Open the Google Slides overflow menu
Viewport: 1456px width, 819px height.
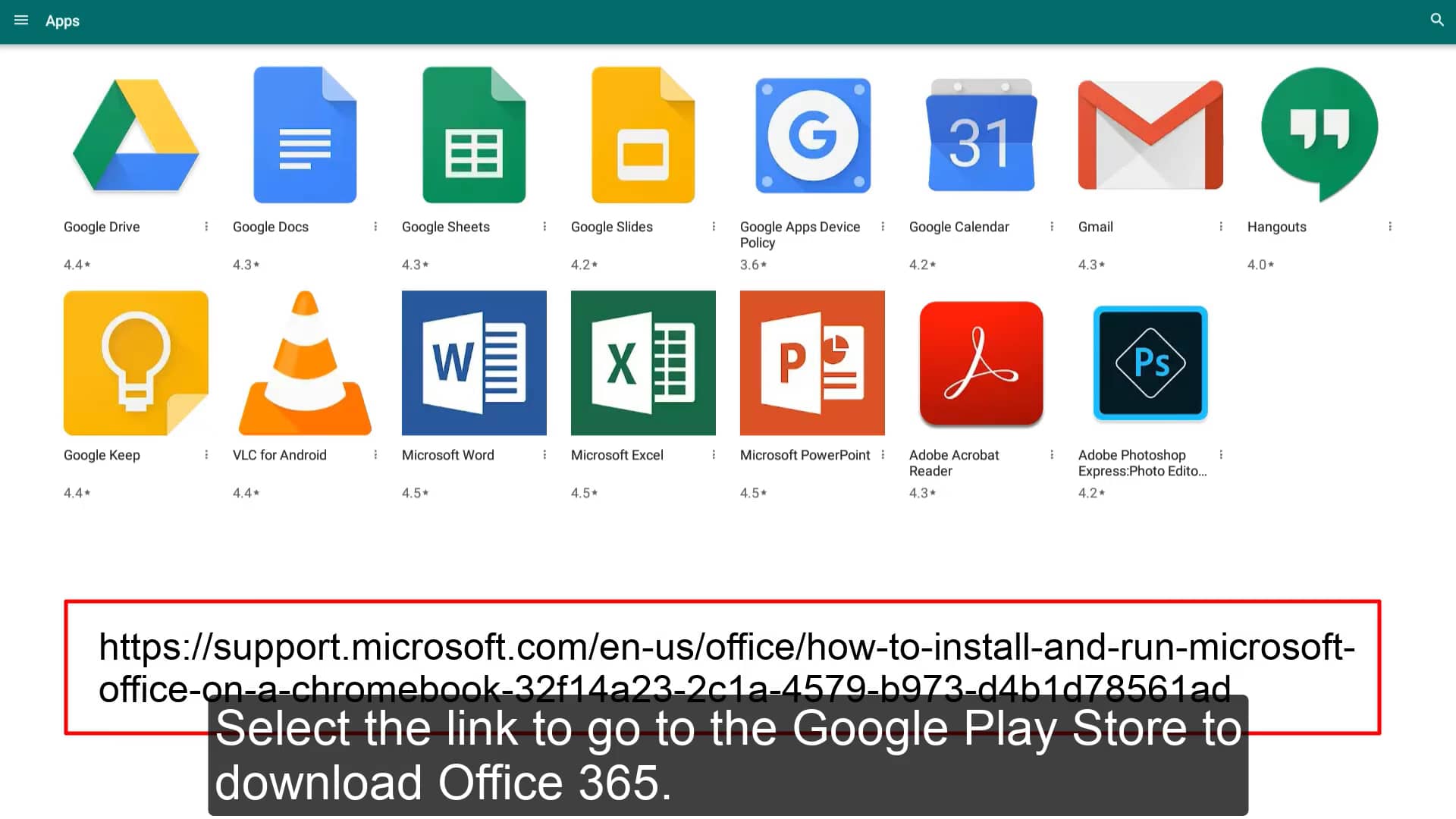[x=714, y=227]
